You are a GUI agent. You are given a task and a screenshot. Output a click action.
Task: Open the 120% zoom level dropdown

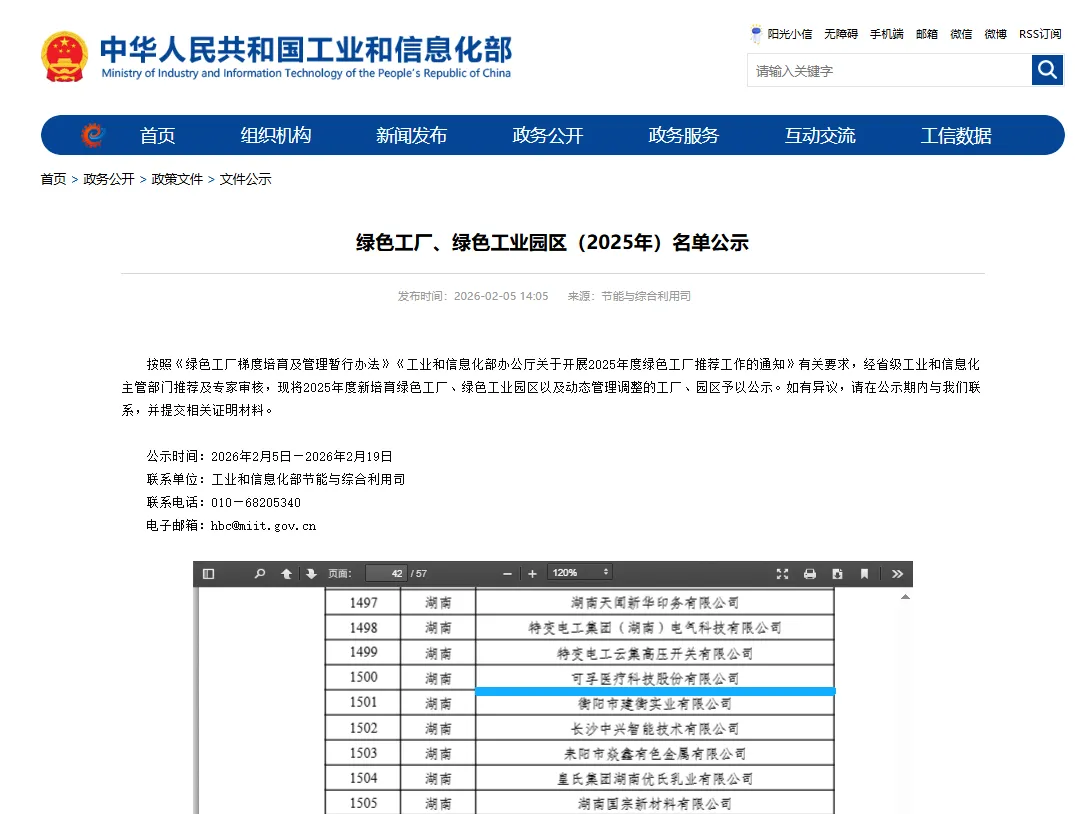[x=579, y=573]
